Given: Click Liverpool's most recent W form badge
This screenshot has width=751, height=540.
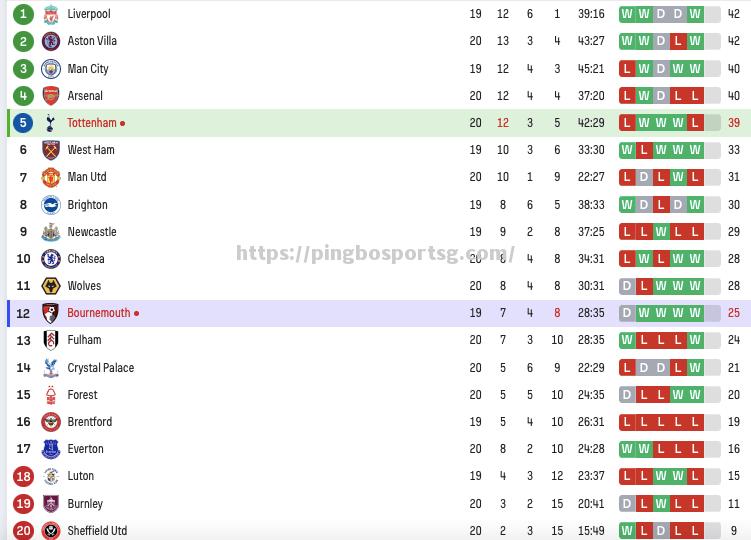Looking at the screenshot, I should tap(695, 14).
